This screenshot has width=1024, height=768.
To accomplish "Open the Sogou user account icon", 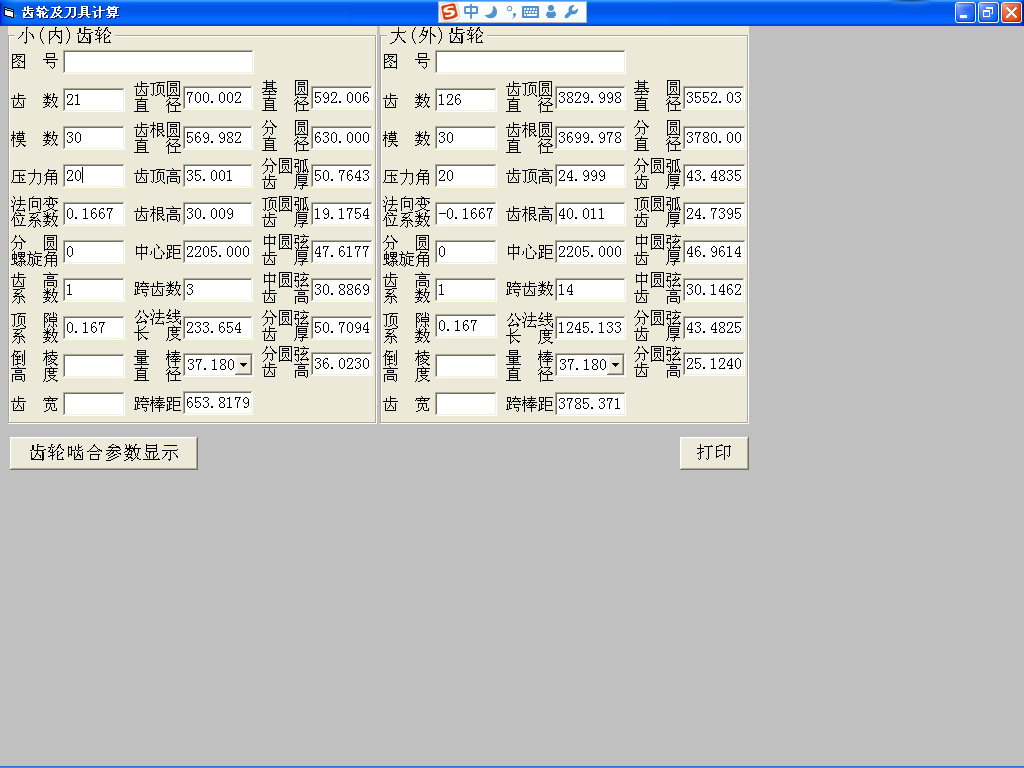I will 551,12.
